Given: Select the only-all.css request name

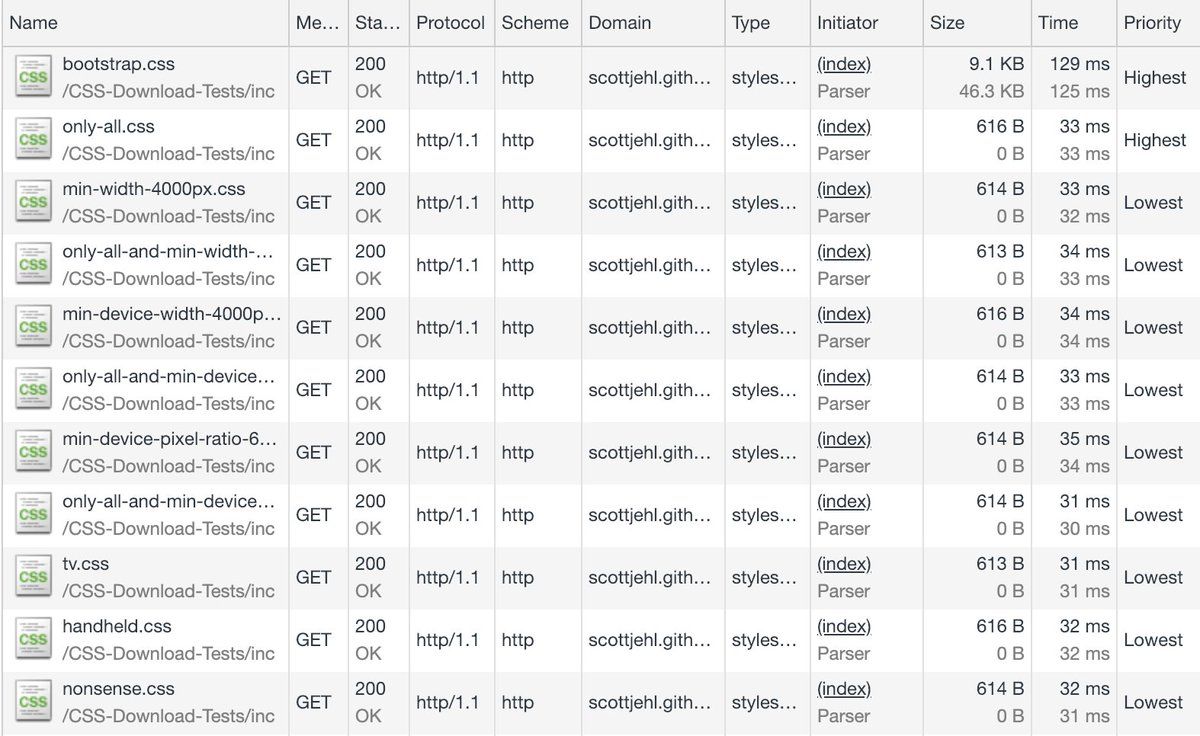Looking at the screenshot, I should [x=108, y=127].
